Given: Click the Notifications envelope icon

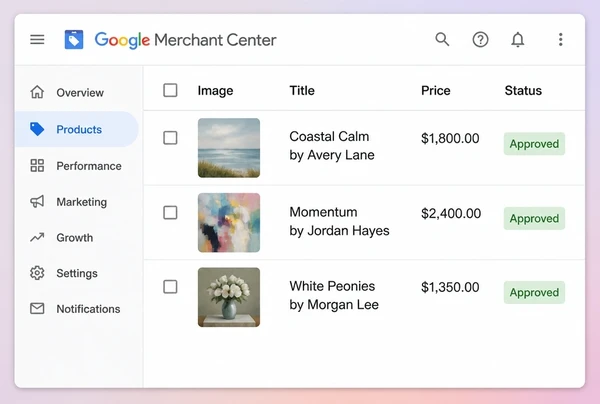Looking at the screenshot, I should click(37, 308).
